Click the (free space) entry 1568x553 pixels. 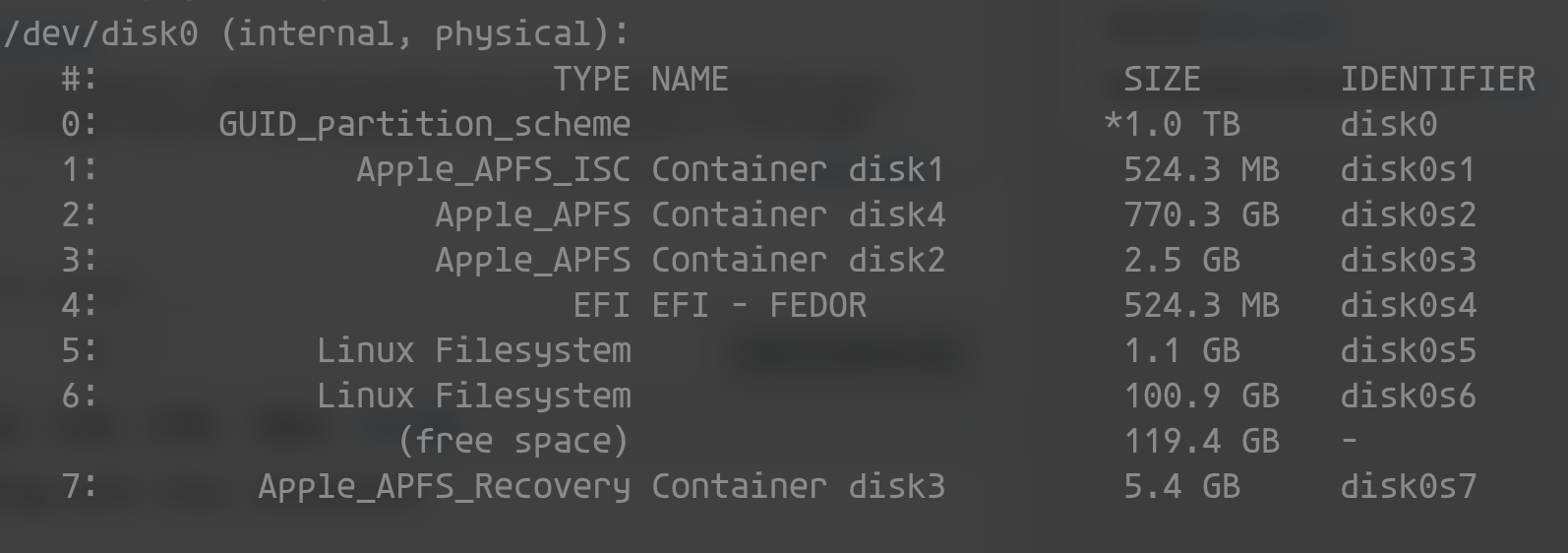click(x=513, y=441)
